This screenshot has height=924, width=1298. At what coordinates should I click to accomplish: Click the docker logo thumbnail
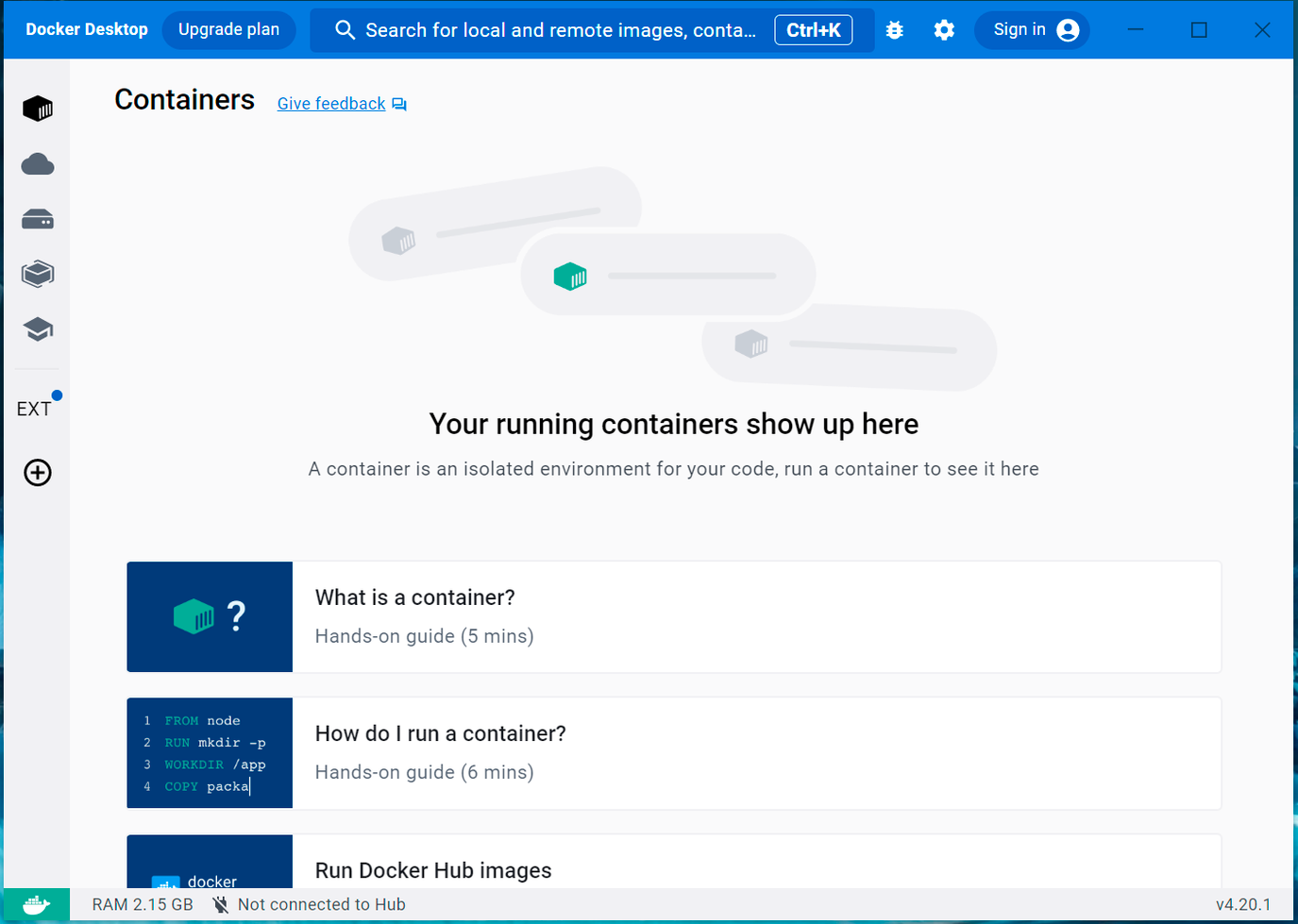pos(210,862)
